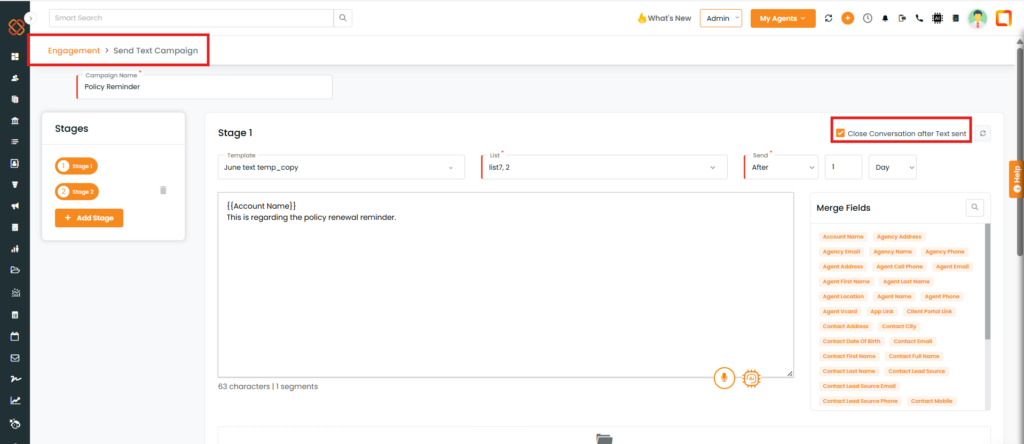Click the orange plus quick-add icon
Viewport: 1024px width, 444px height.
[847, 18]
